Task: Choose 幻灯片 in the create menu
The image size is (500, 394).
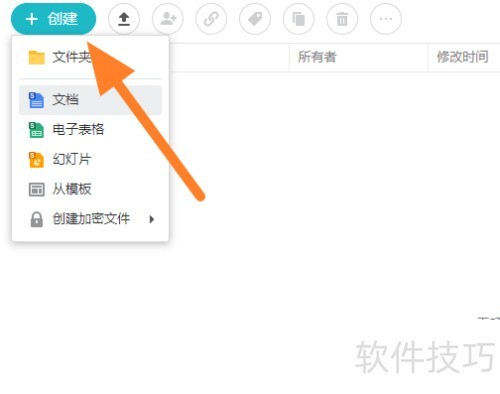Action: click(x=90, y=159)
